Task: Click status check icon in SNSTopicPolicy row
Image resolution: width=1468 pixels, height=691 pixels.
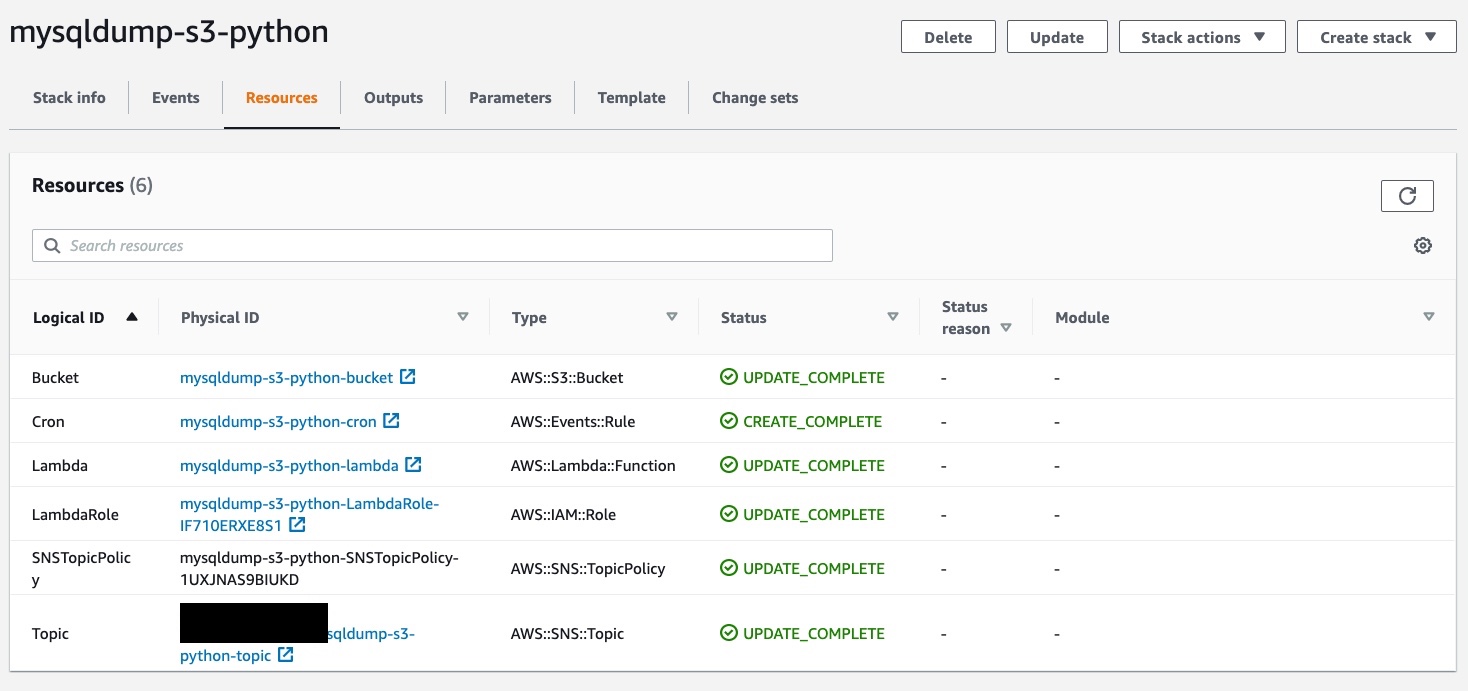Action: pos(729,568)
